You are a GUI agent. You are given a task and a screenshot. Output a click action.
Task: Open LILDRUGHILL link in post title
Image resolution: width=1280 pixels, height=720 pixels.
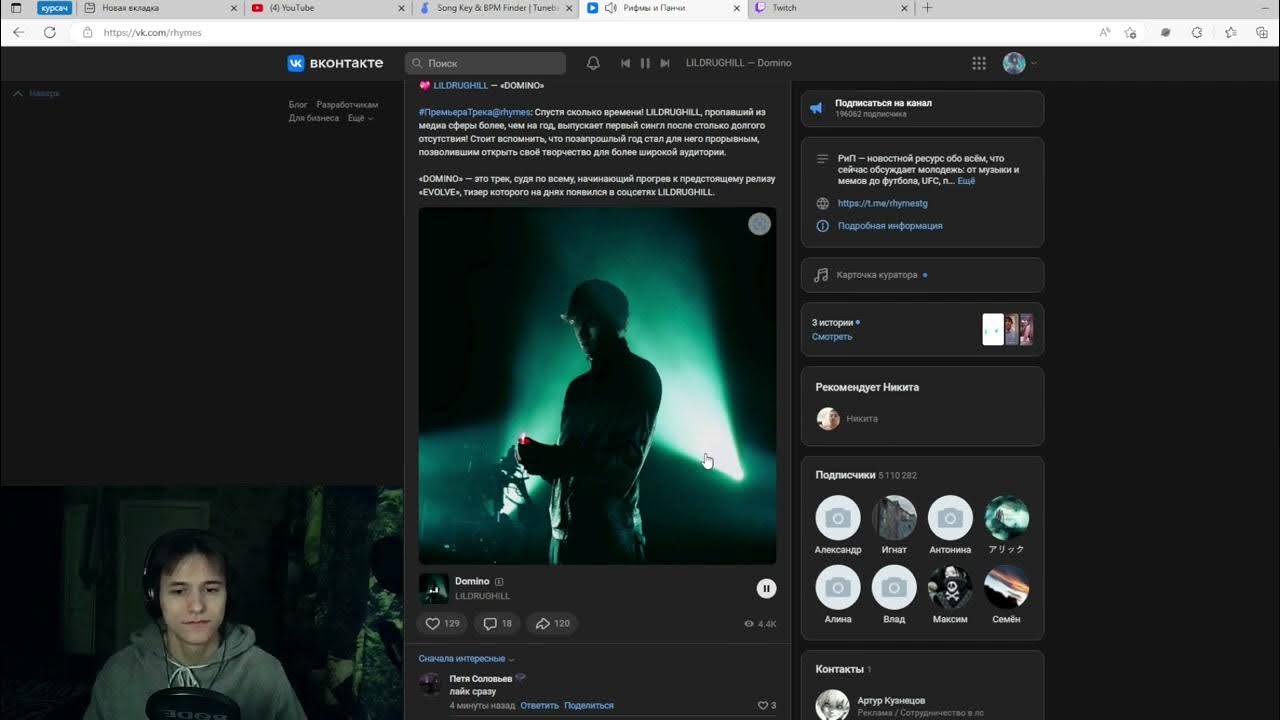pyautogui.click(x=461, y=85)
